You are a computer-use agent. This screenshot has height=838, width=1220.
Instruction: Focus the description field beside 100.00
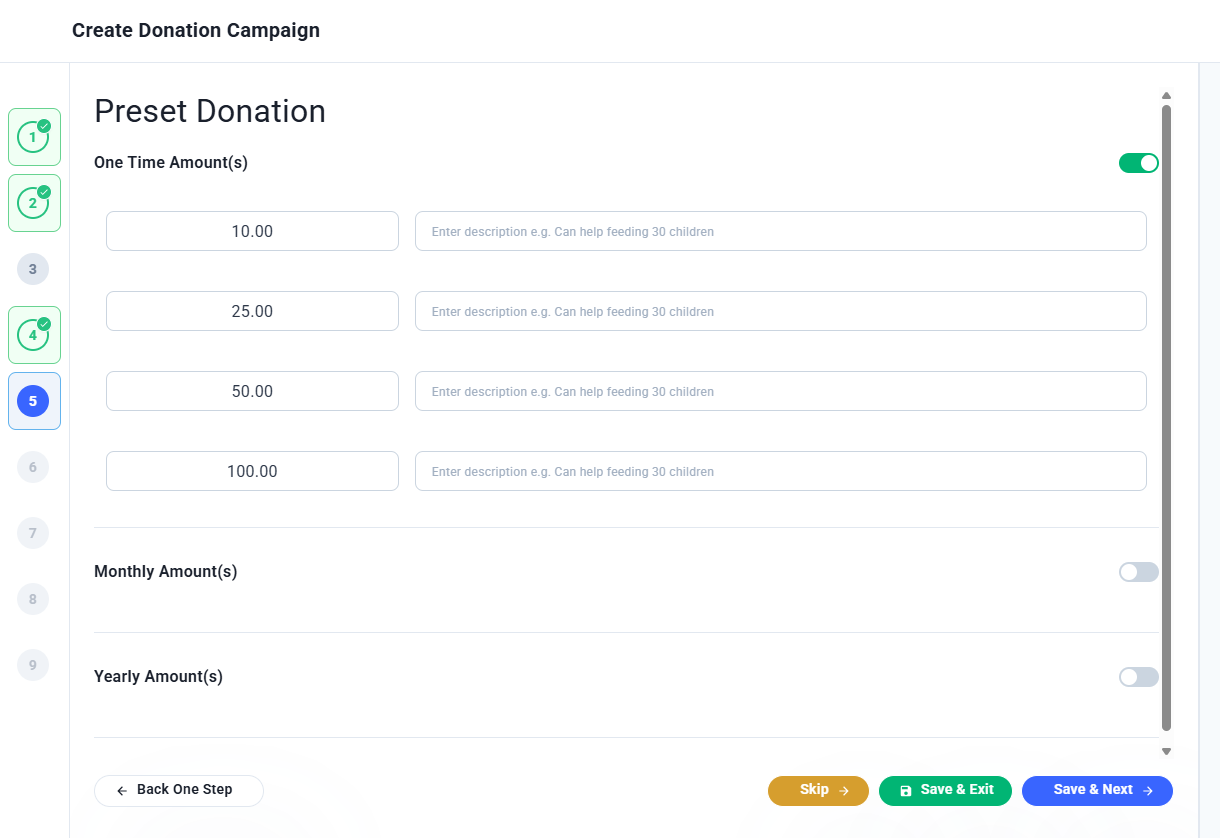point(781,471)
